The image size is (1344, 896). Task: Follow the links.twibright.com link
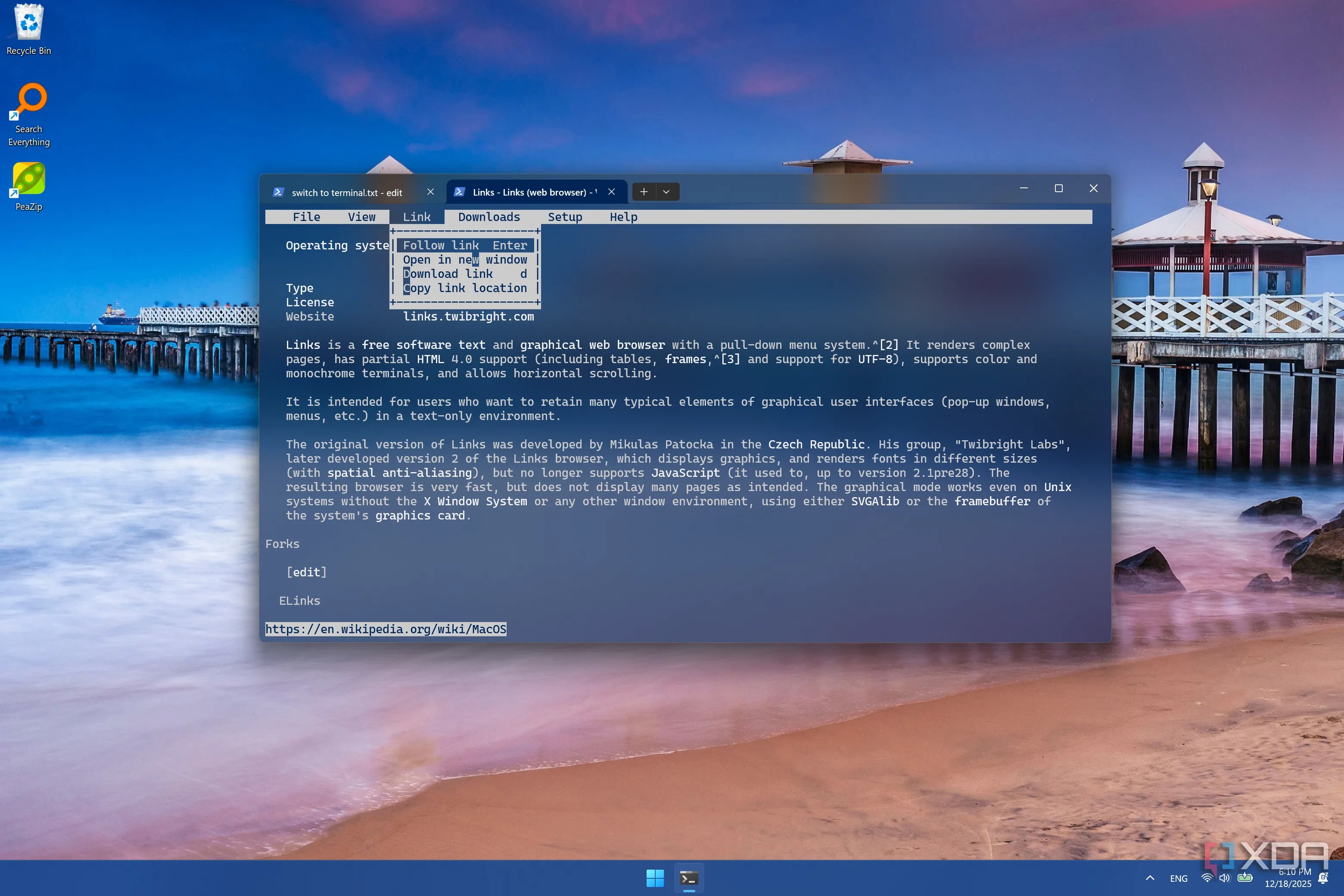click(x=469, y=317)
